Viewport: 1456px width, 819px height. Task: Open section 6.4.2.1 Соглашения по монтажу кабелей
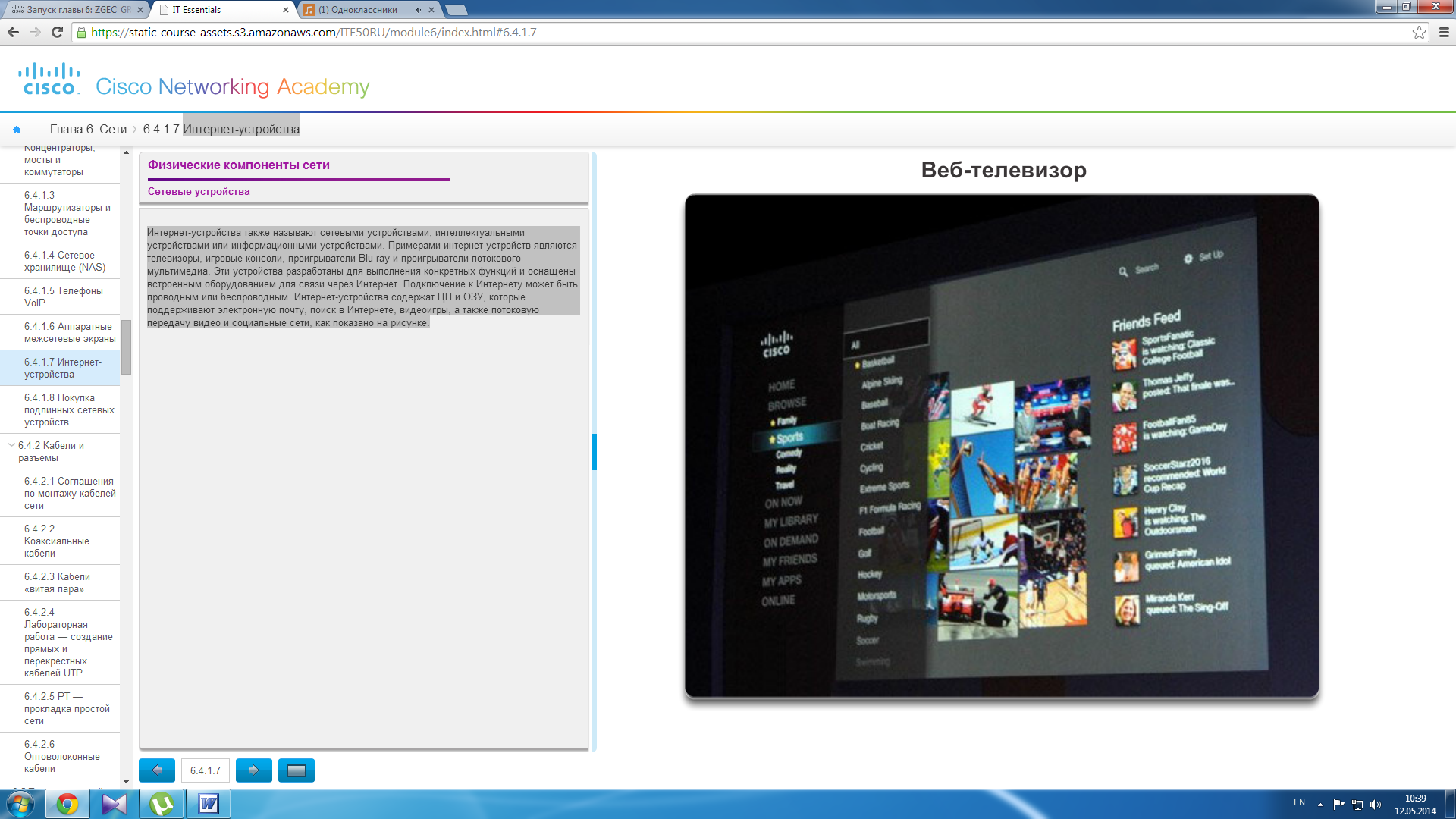click(60, 493)
